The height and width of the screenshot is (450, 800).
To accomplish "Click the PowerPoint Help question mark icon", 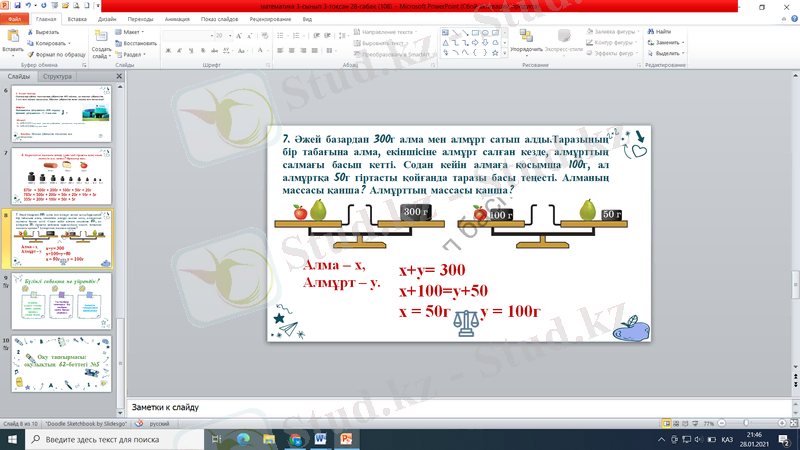I will click(791, 19).
